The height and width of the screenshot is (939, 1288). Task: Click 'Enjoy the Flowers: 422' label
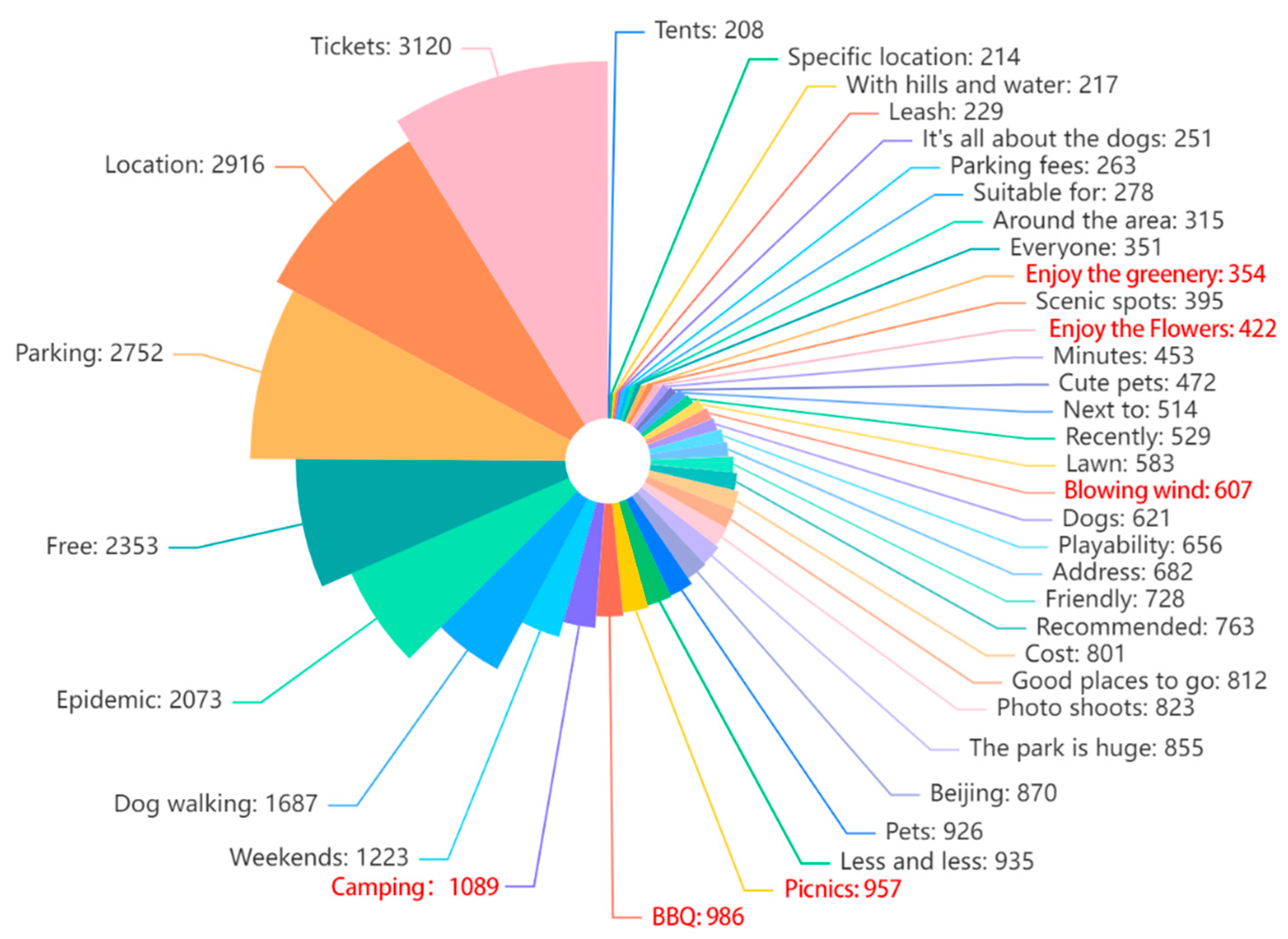1162,329
